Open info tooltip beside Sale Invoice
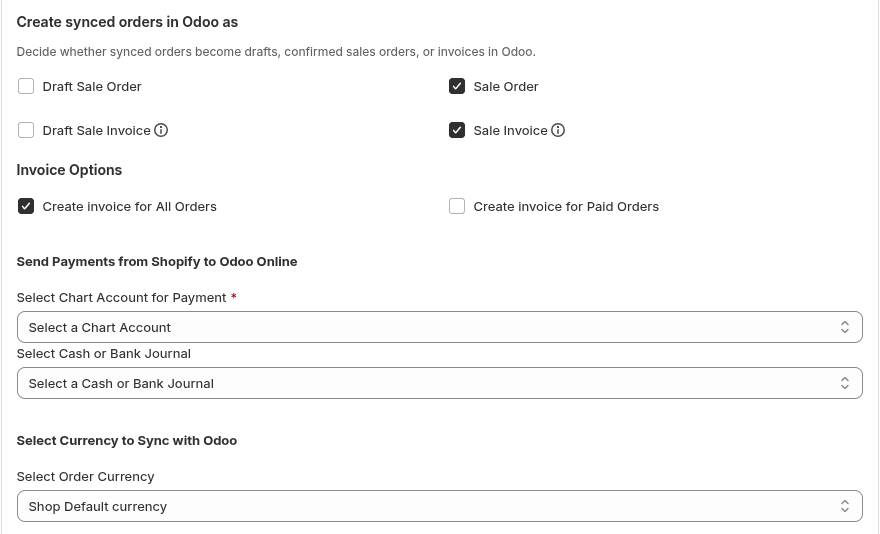Screen dimensions: 880x534 tap(558, 130)
